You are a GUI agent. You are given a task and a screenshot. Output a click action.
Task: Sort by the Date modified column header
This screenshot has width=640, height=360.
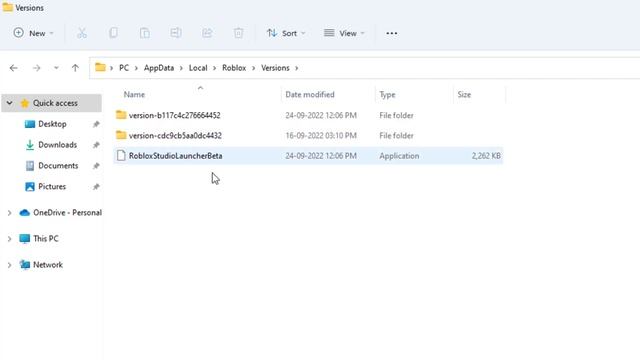tap(310, 95)
